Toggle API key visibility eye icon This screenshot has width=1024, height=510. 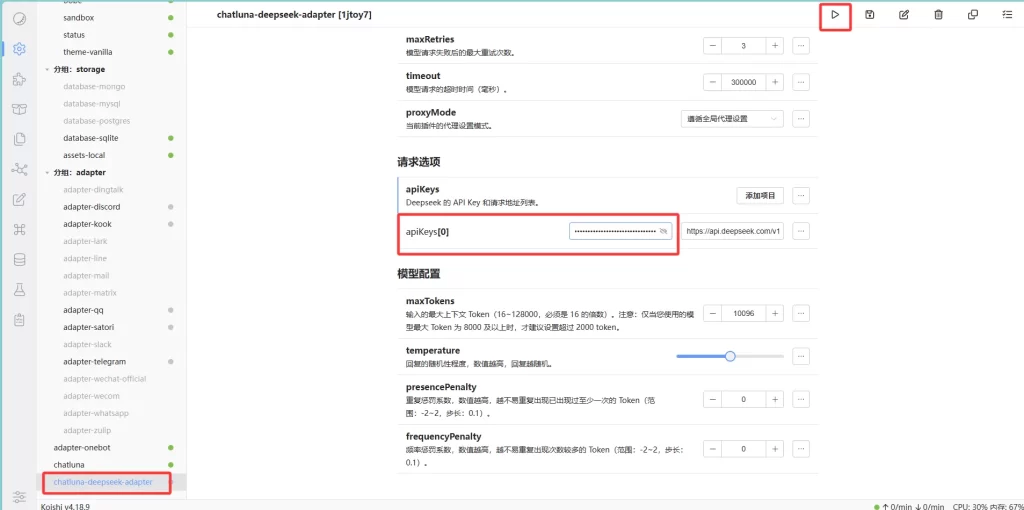click(x=664, y=231)
